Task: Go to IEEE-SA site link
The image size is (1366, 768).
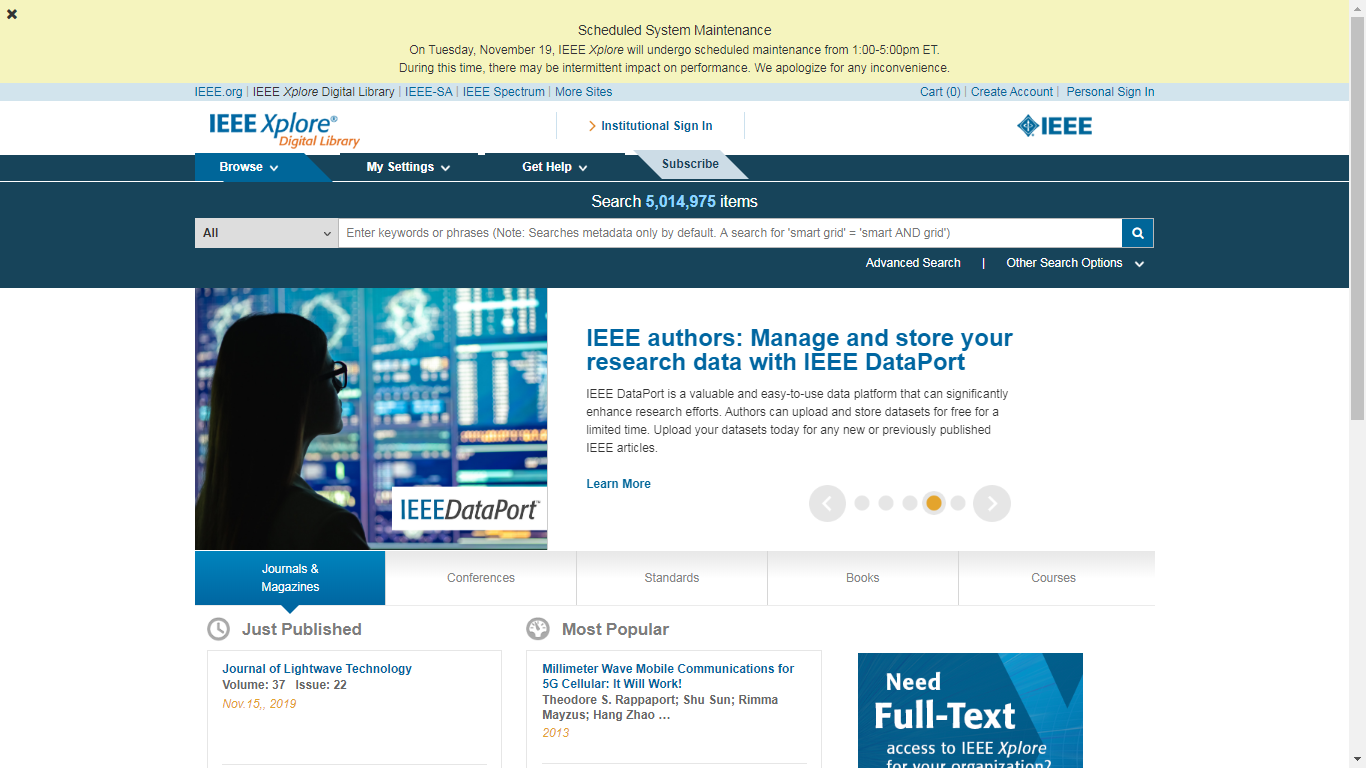Action: coord(429,92)
